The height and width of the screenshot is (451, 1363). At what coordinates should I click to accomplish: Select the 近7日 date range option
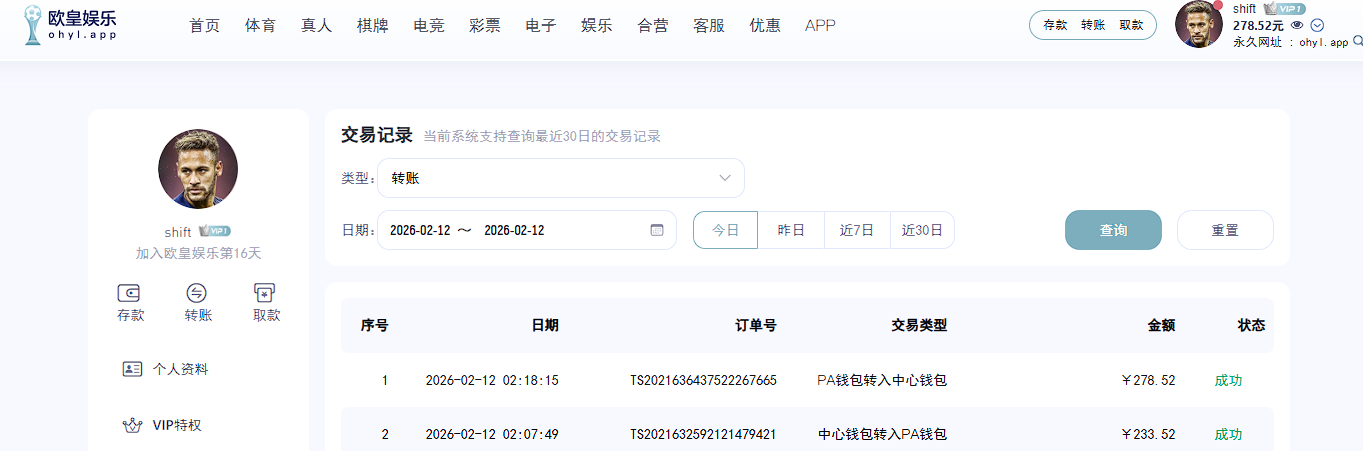coord(857,230)
